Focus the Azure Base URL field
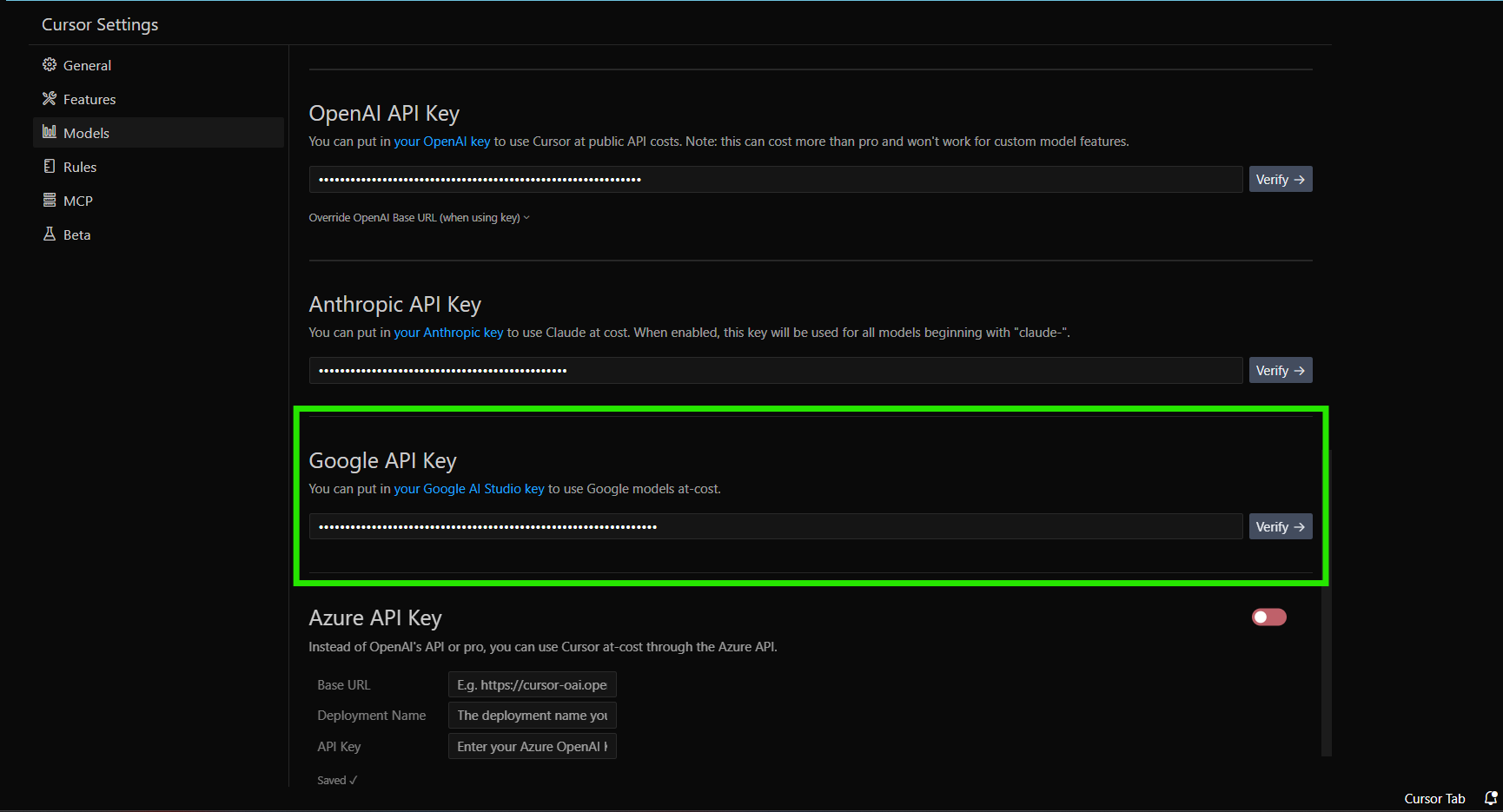The height and width of the screenshot is (812, 1503). pyautogui.click(x=532, y=685)
